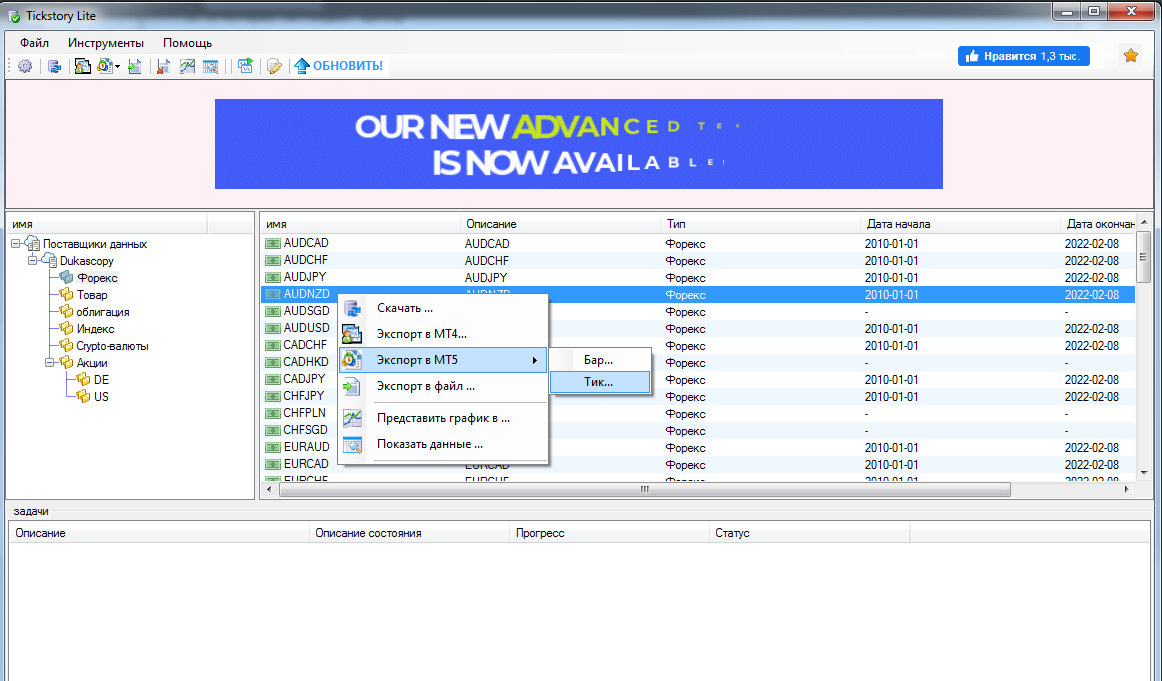Click the Dukascopy provider icon
1162x681 pixels.
(49, 260)
